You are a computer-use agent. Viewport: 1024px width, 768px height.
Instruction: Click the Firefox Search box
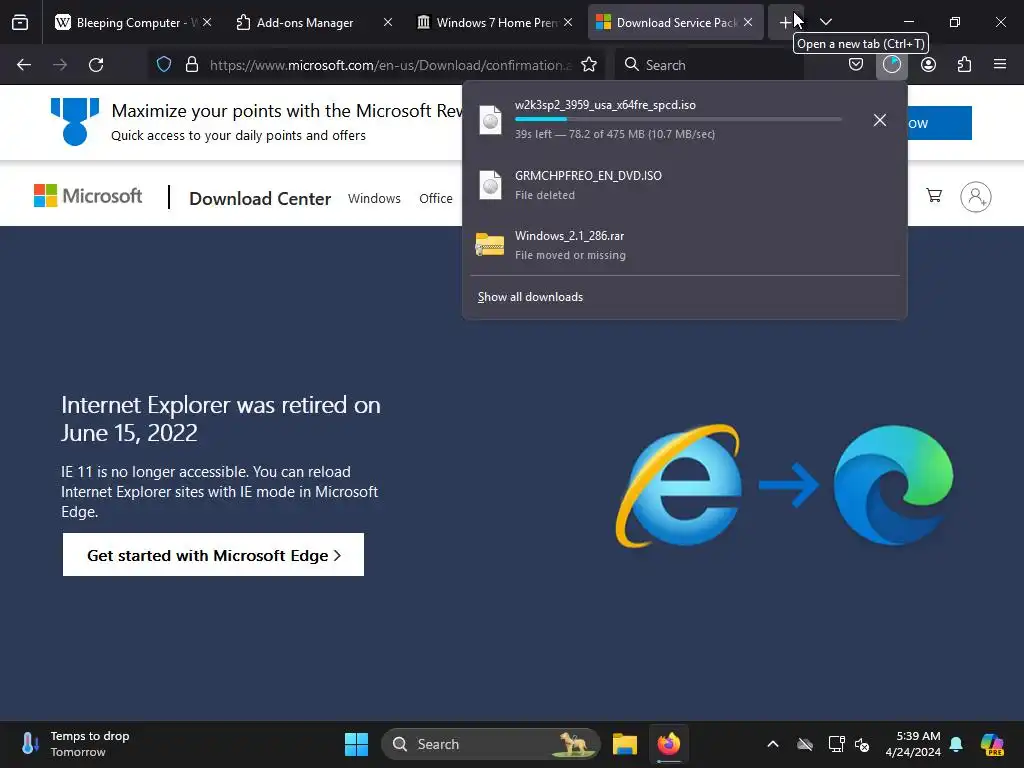click(x=710, y=65)
